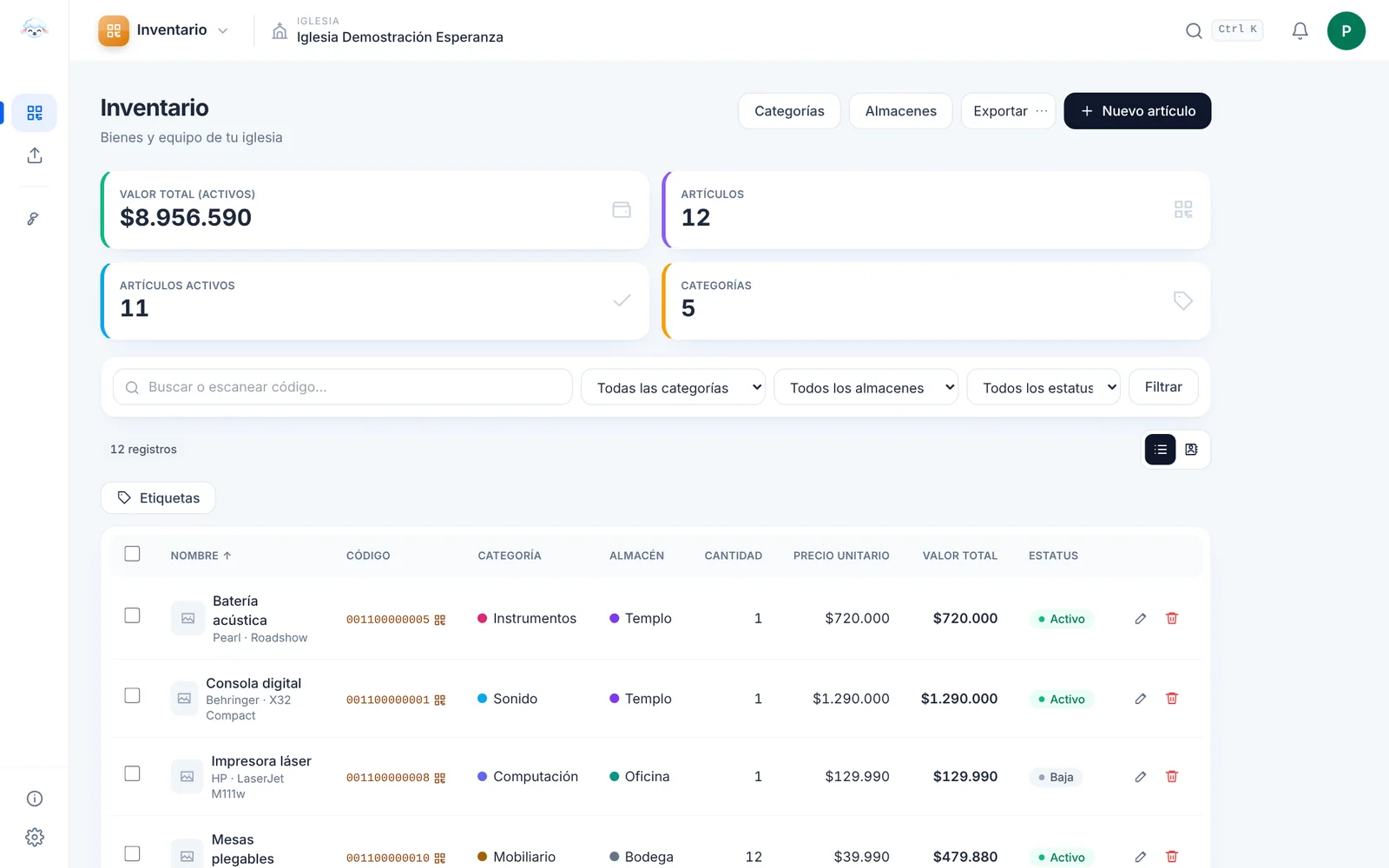Open the user avatar P menu
This screenshot has width=1389, height=868.
point(1346,30)
